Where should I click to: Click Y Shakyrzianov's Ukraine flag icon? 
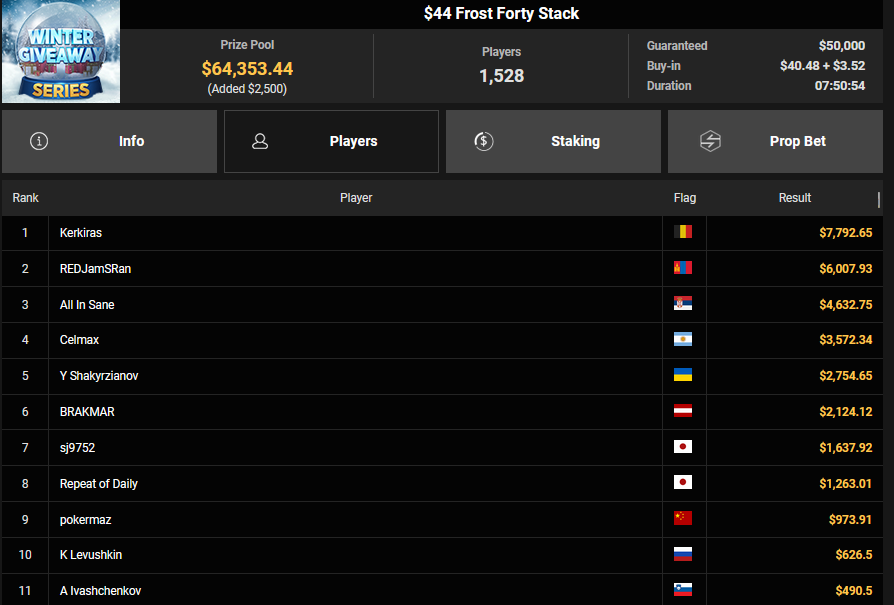point(683,375)
